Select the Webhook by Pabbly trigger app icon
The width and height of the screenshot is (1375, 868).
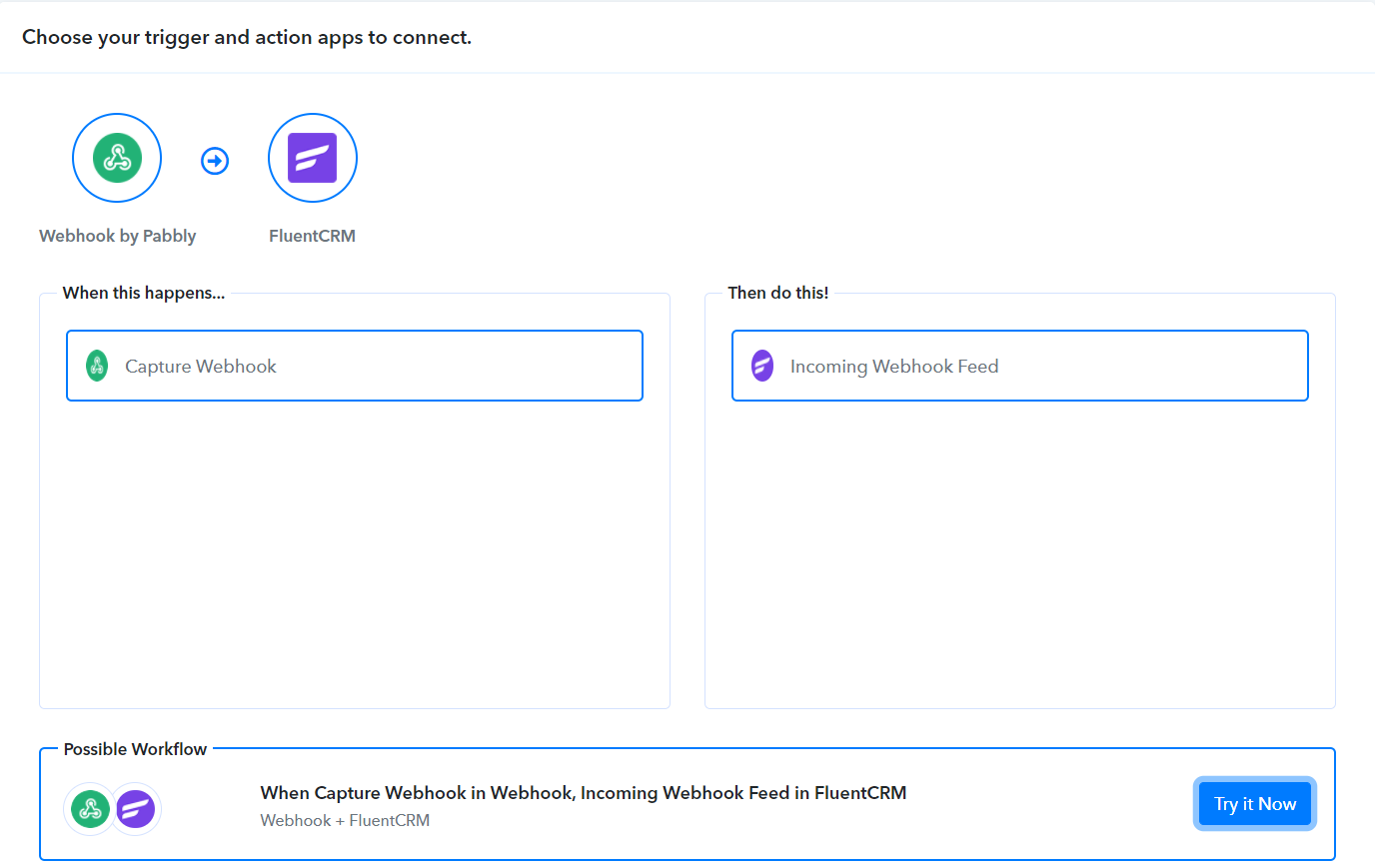click(x=117, y=158)
